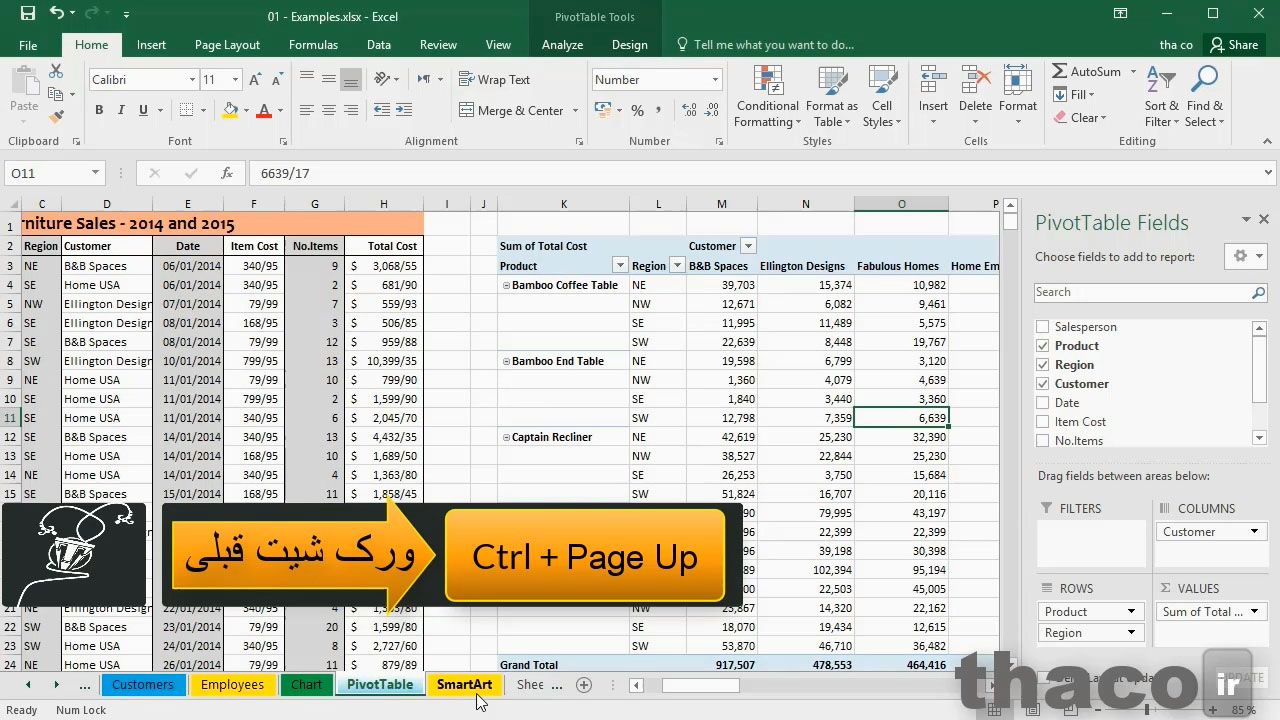
Task: Open the Name Box dropdown
Action: pyautogui.click(x=95, y=173)
